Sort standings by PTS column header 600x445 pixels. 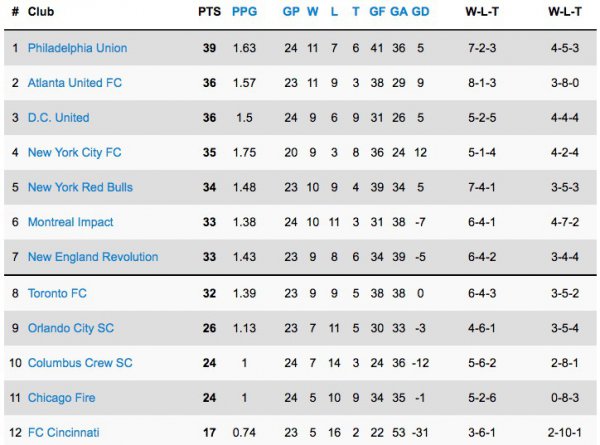[x=209, y=12]
